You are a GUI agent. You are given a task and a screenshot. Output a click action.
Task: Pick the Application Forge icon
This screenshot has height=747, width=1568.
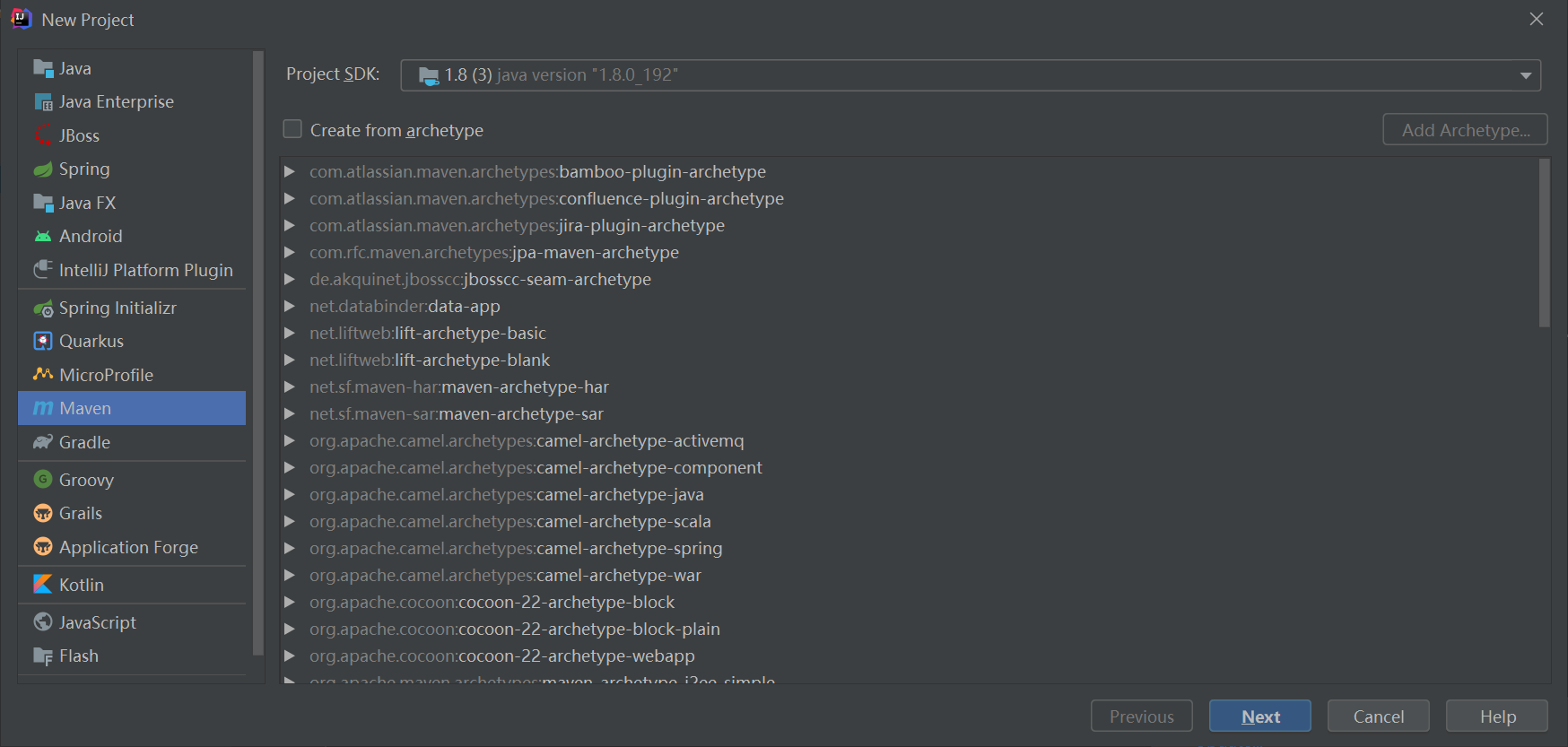(x=43, y=547)
